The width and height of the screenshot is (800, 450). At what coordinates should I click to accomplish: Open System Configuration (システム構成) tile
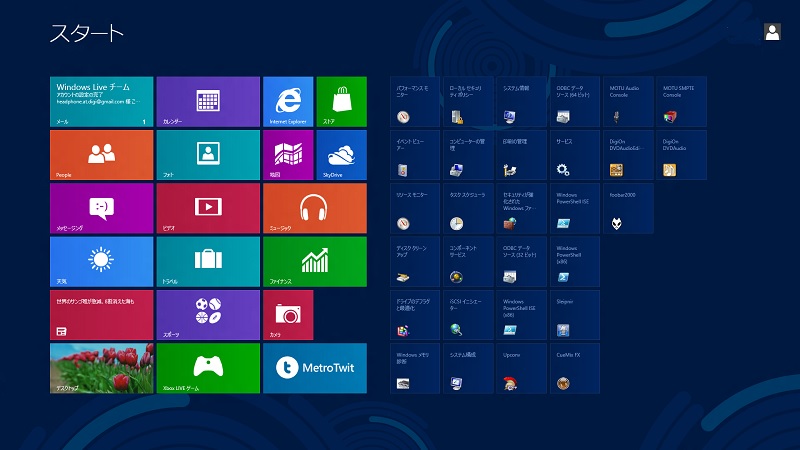(468, 368)
